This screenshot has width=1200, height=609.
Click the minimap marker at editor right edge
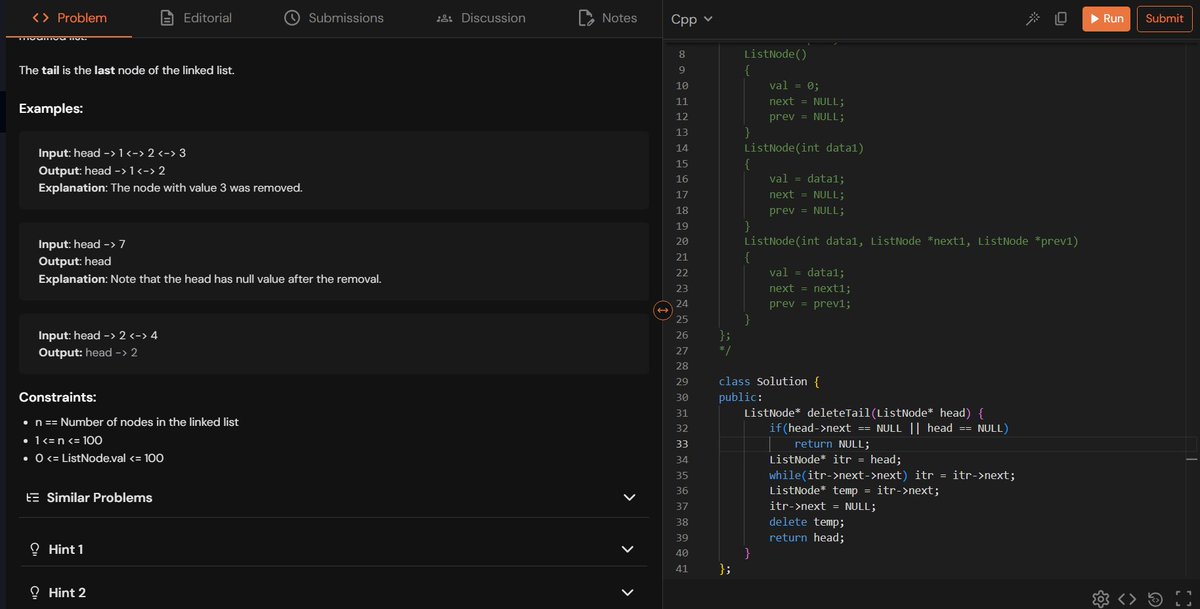(x=1190, y=458)
